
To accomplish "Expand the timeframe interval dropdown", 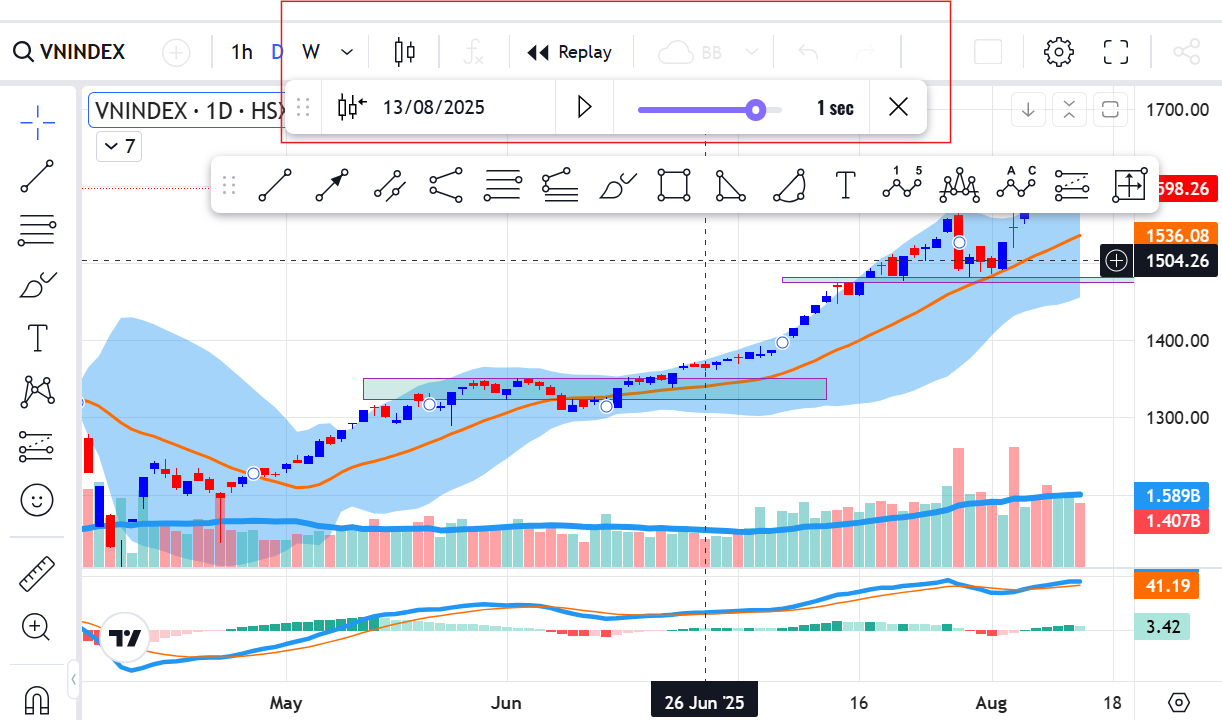I will pyautogui.click(x=347, y=52).
